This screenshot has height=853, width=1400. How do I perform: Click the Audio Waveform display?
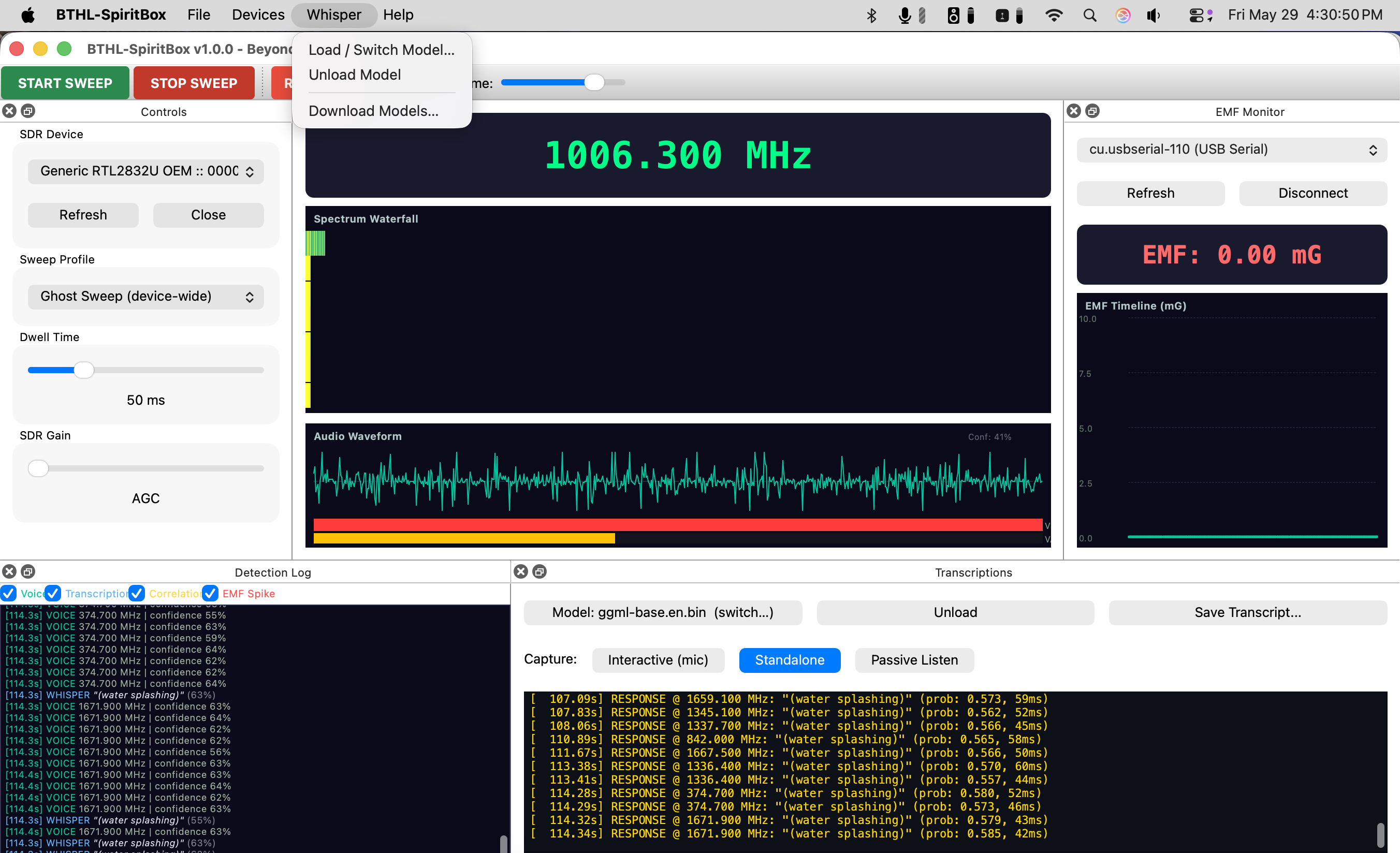point(678,486)
